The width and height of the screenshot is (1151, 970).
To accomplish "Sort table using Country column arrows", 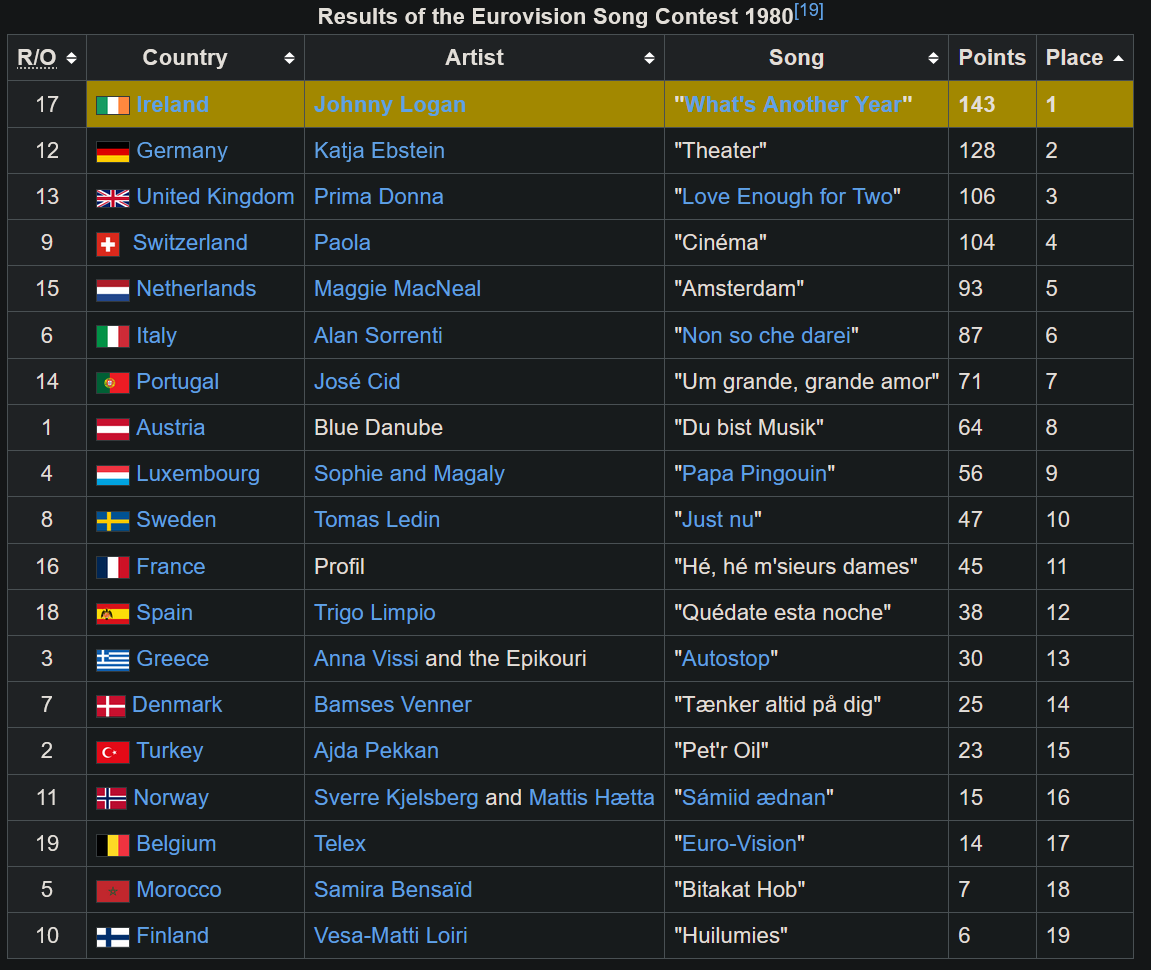I will point(289,58).
